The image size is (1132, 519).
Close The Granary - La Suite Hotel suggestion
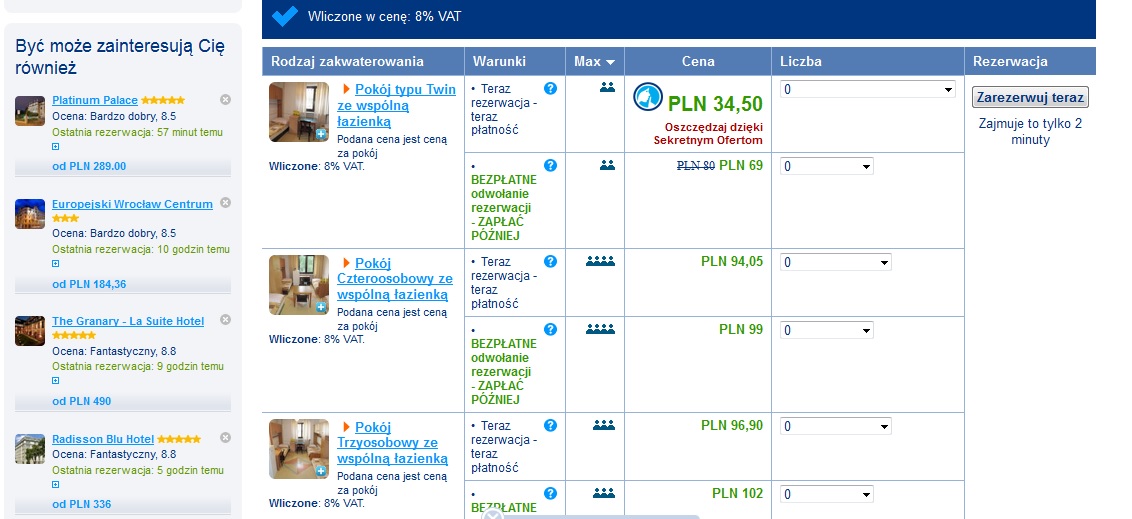click(225, 320)
